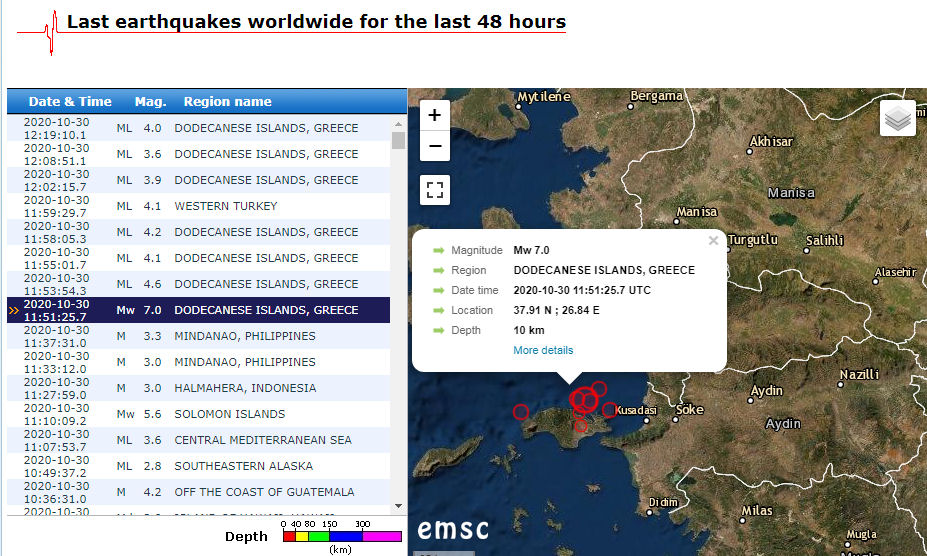Click the red quake circle beside Kusadasi
927x556 pixels.
[x=609, y=409]
